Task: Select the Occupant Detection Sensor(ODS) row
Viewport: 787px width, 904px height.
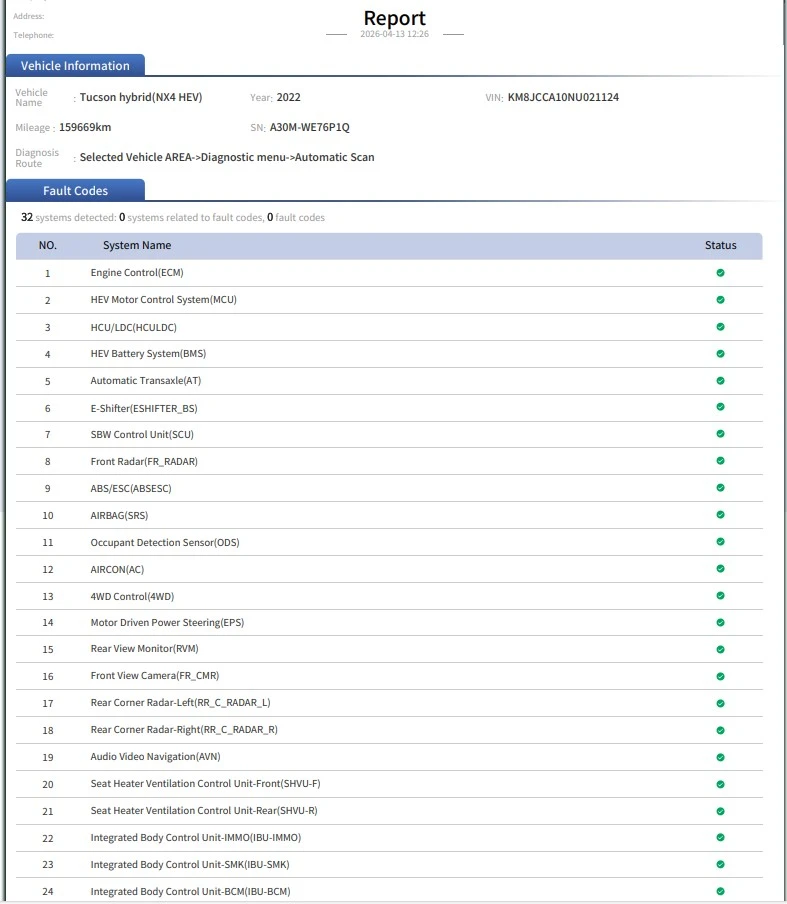Action: click(164, 542)
